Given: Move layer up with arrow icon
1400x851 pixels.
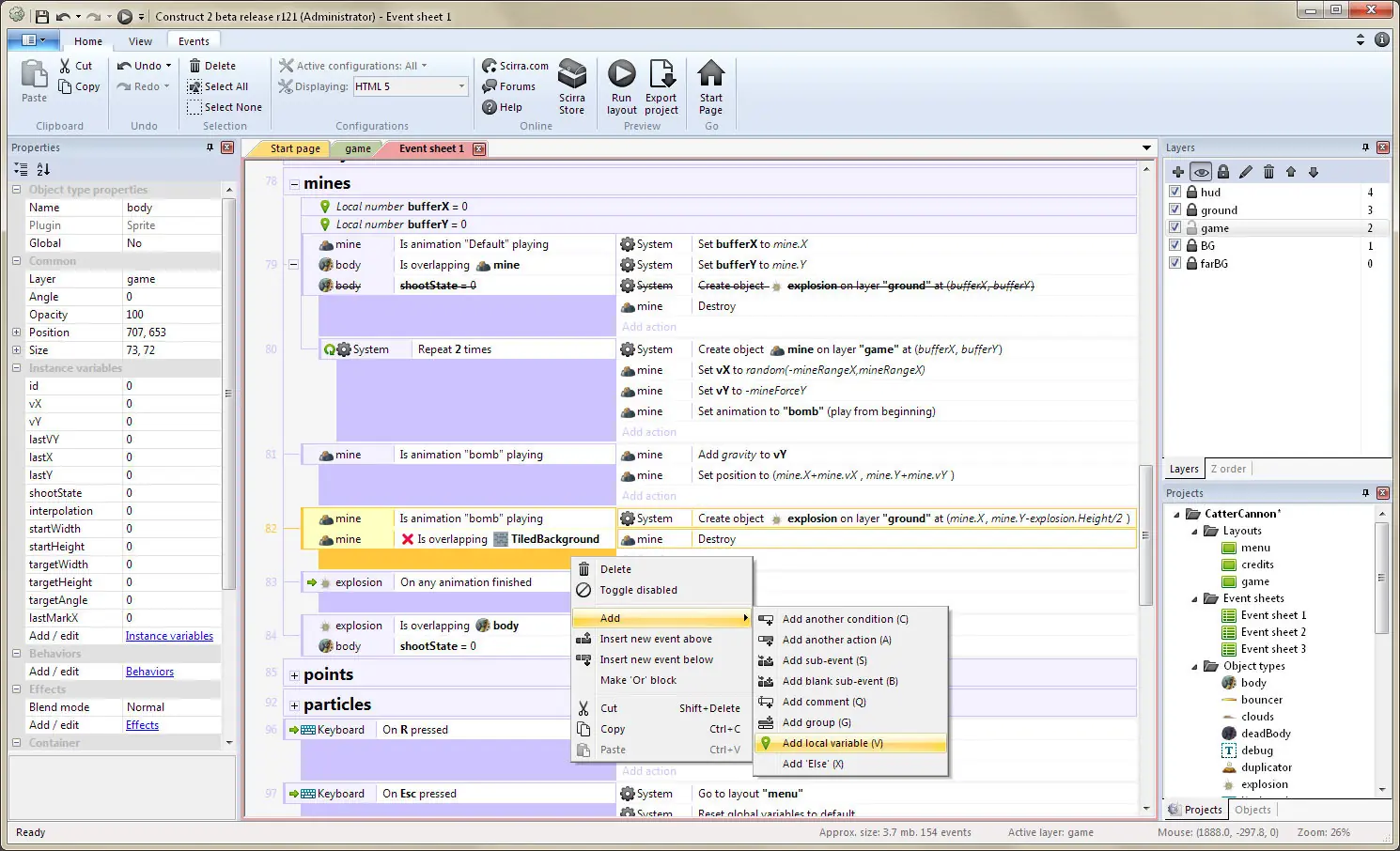Looking at the screenshot, I should click(1291, 172).
